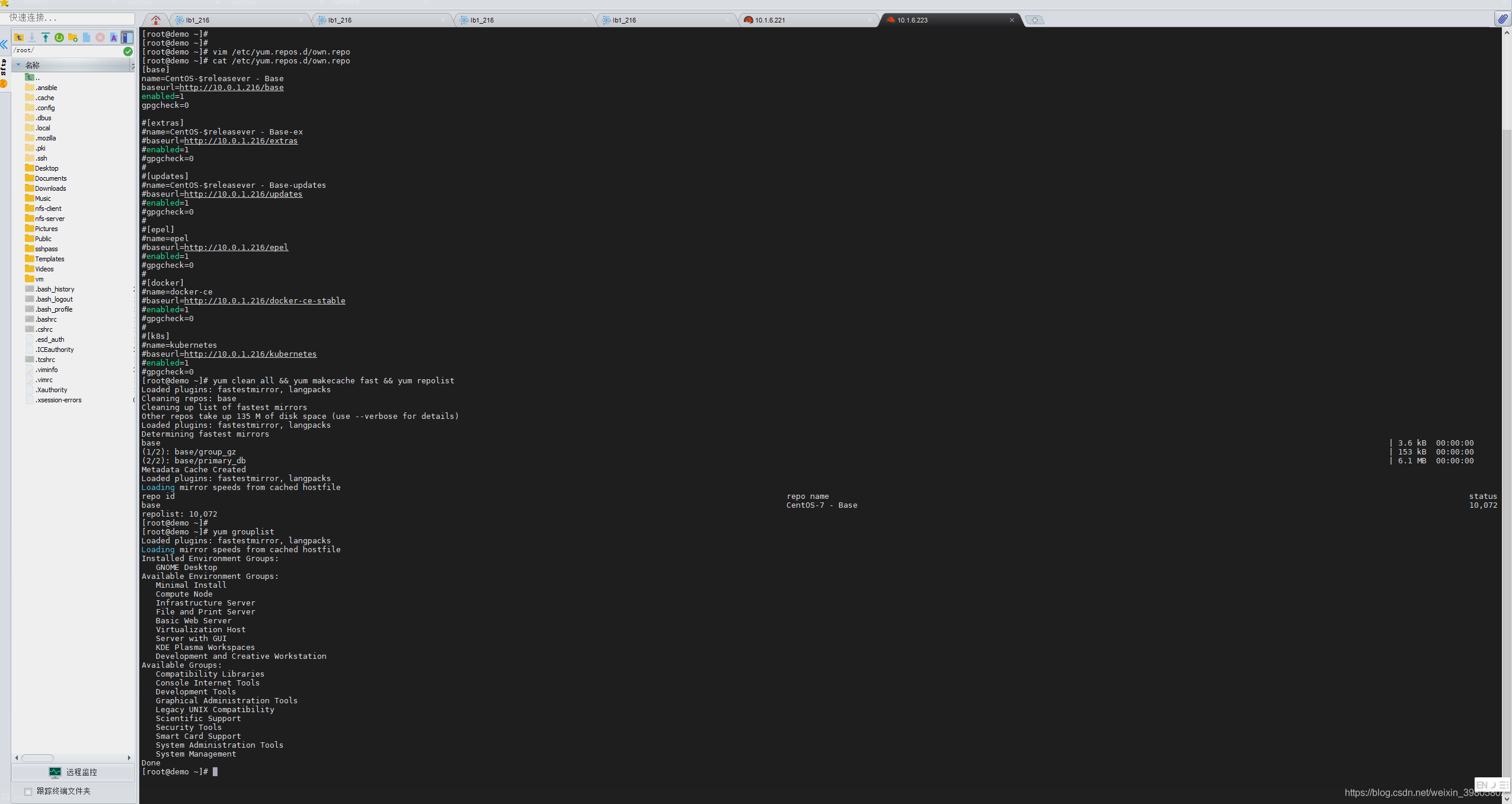Image resolution: width=1512 pixels, height=804 pixels.
Task: Click the upload arrow toolbar icon
Action: tap(46, 37)
